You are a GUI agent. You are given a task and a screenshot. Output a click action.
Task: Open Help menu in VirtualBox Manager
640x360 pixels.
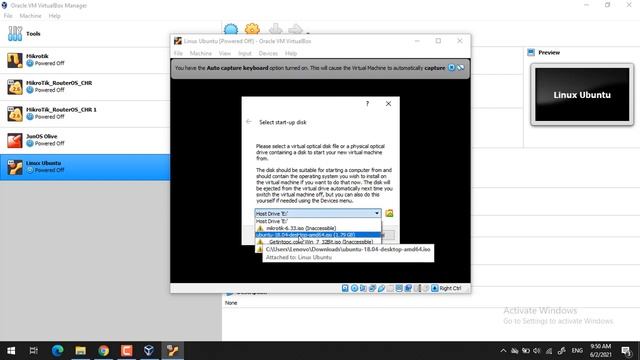[54, 16]
